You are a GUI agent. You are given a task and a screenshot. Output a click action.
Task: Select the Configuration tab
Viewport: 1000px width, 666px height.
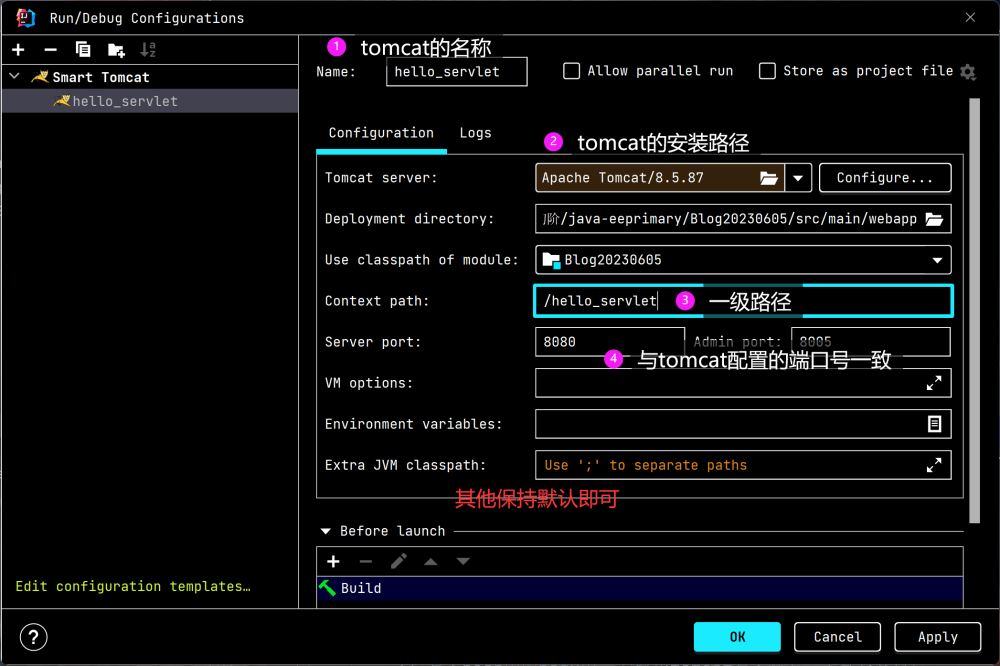click(x=381, y=133)
